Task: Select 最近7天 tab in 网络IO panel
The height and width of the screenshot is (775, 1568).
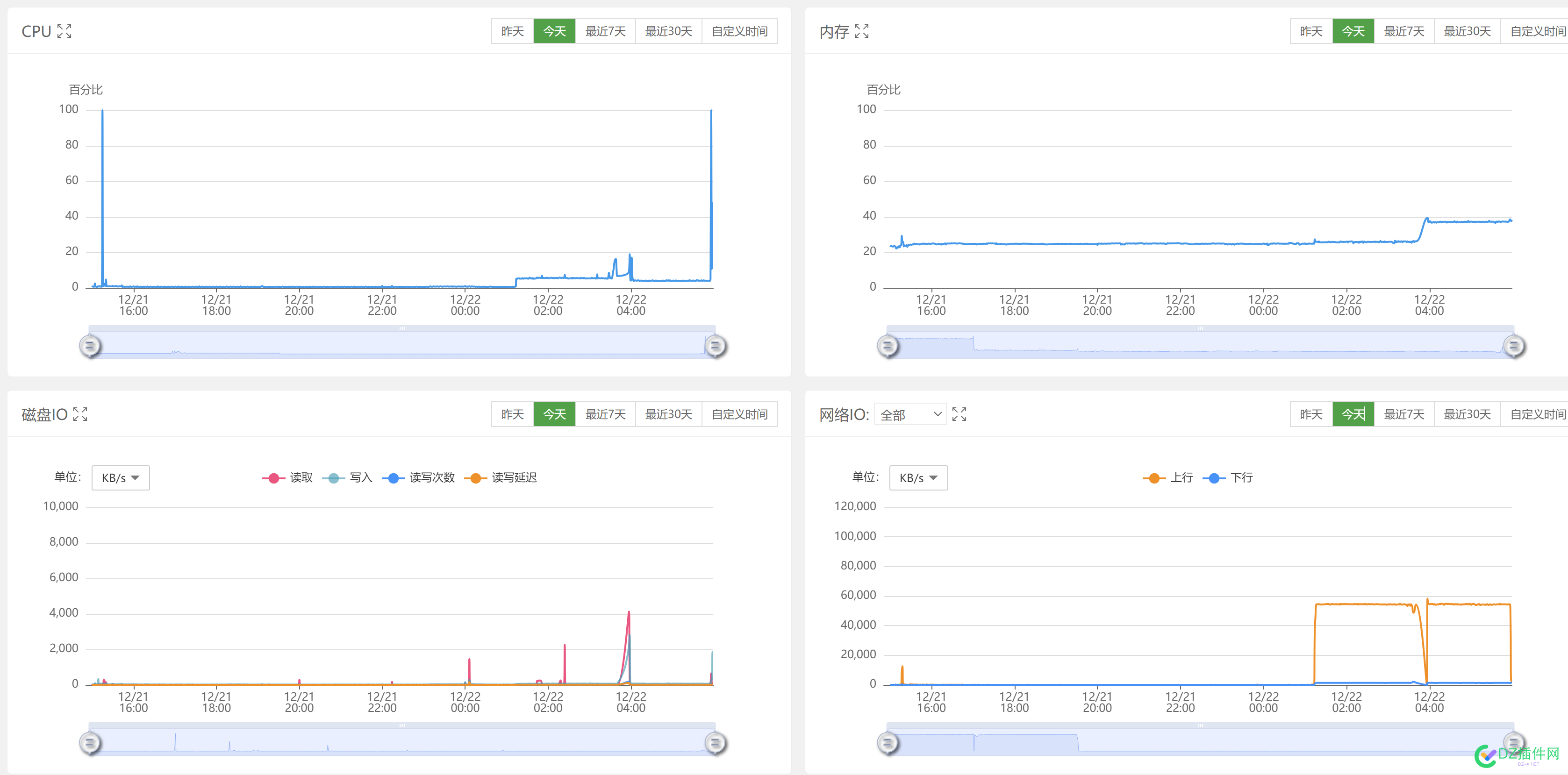Action: [x=1403, y=414]
